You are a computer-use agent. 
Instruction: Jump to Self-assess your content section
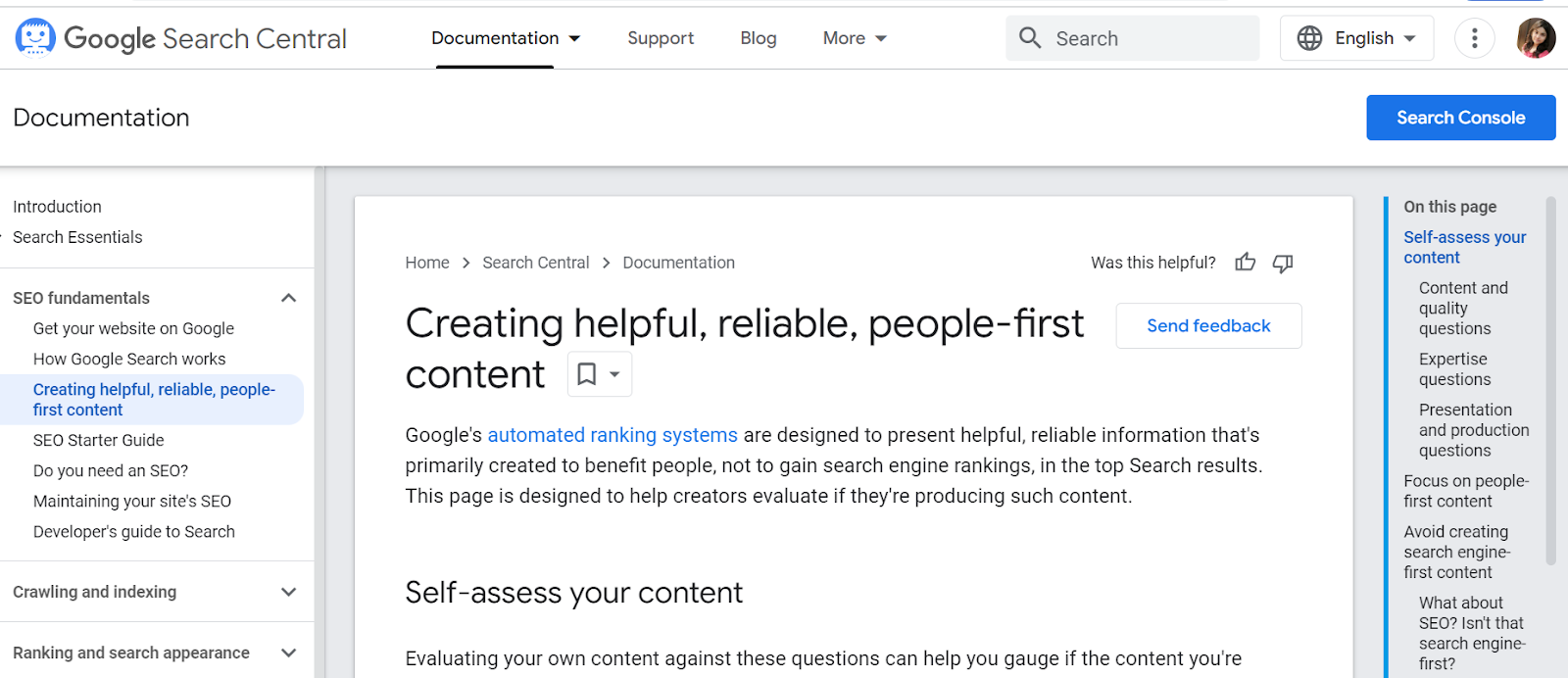pos(1465,247)
